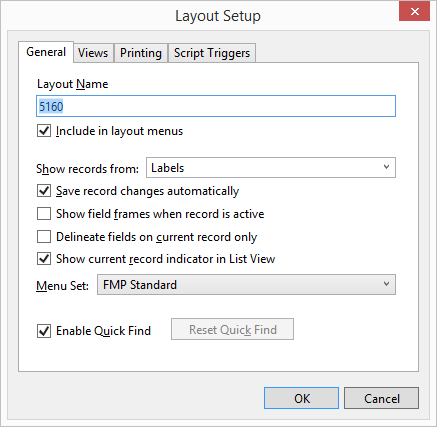Uncheck Include in layout menus
437x427 pixels.
(x=44, y=131)
